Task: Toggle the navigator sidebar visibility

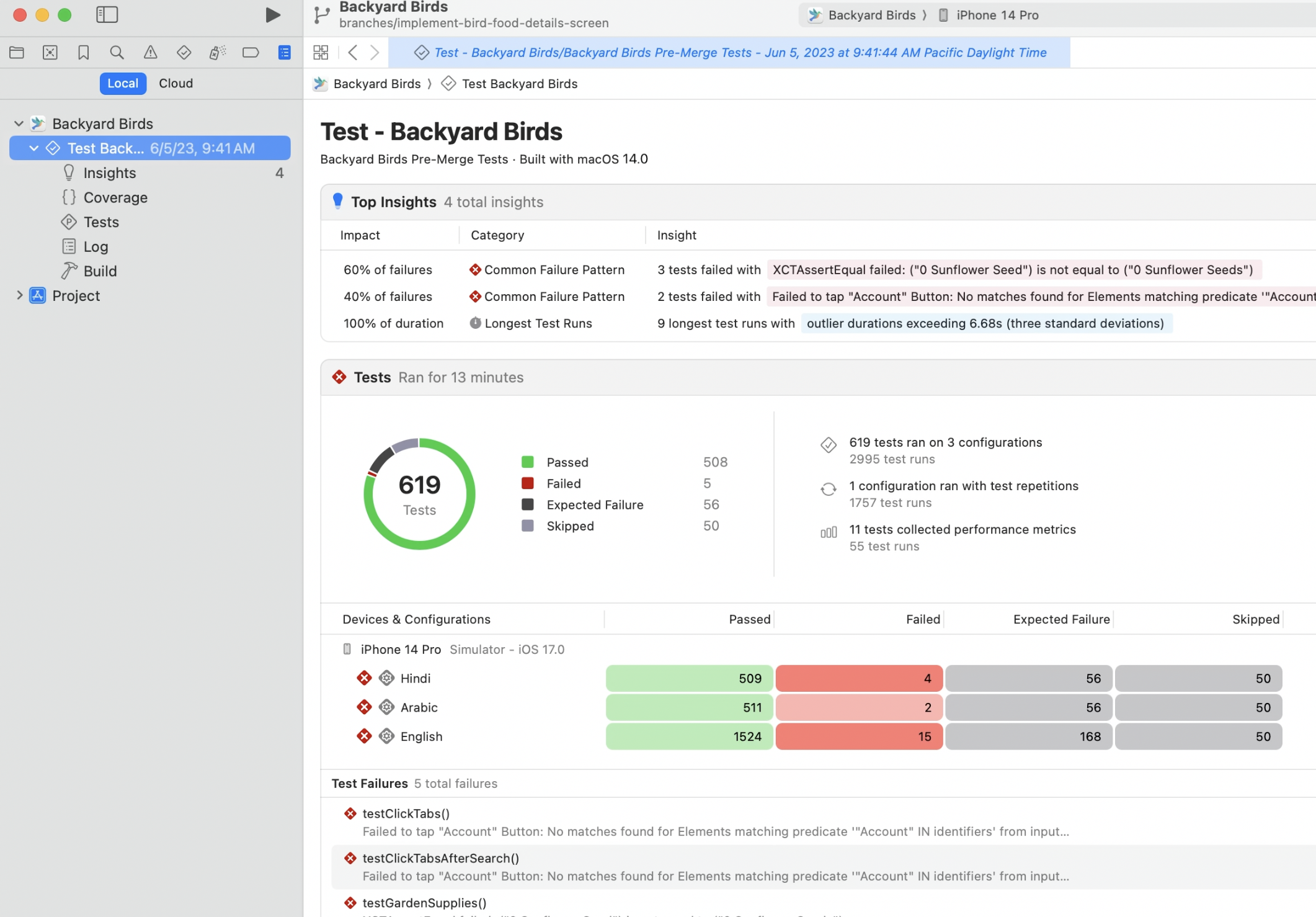Action: tap(107, 14)
